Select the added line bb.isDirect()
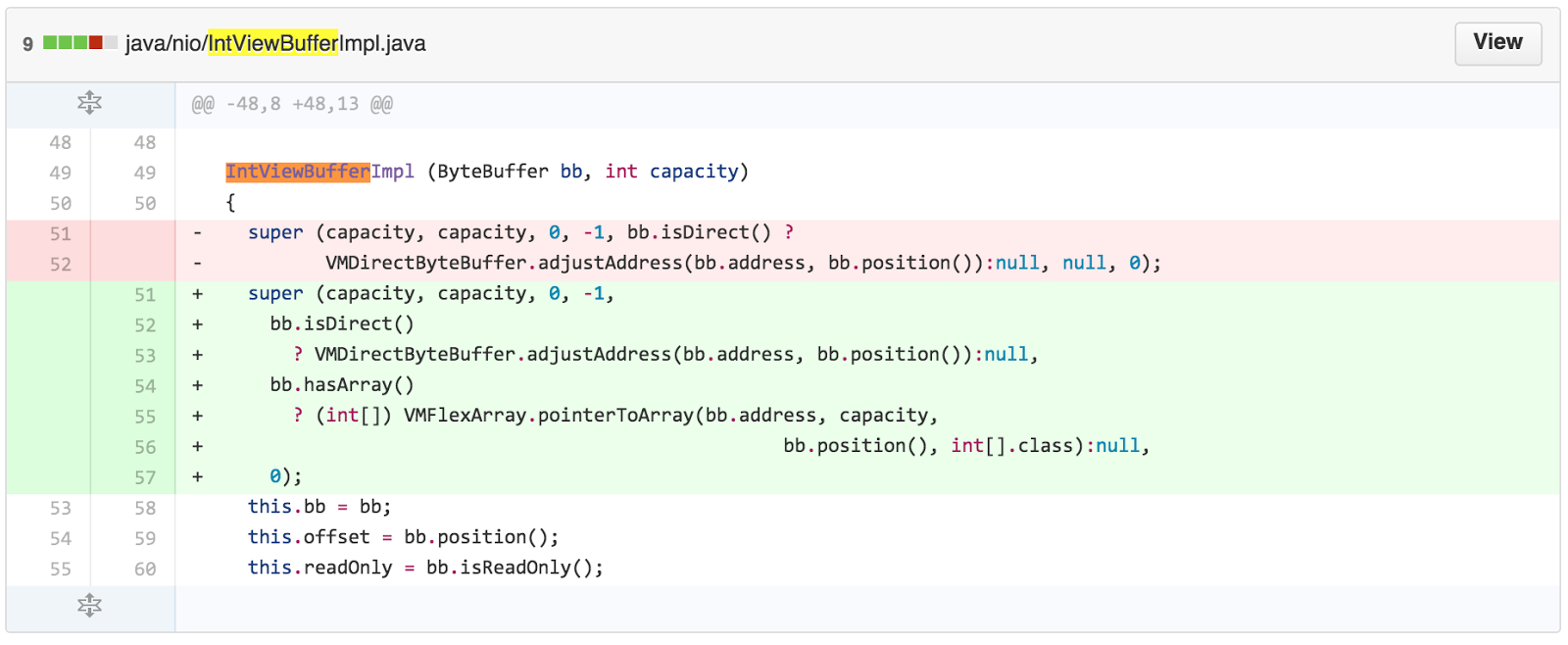 pyautogui.click(x=342, y=323)
